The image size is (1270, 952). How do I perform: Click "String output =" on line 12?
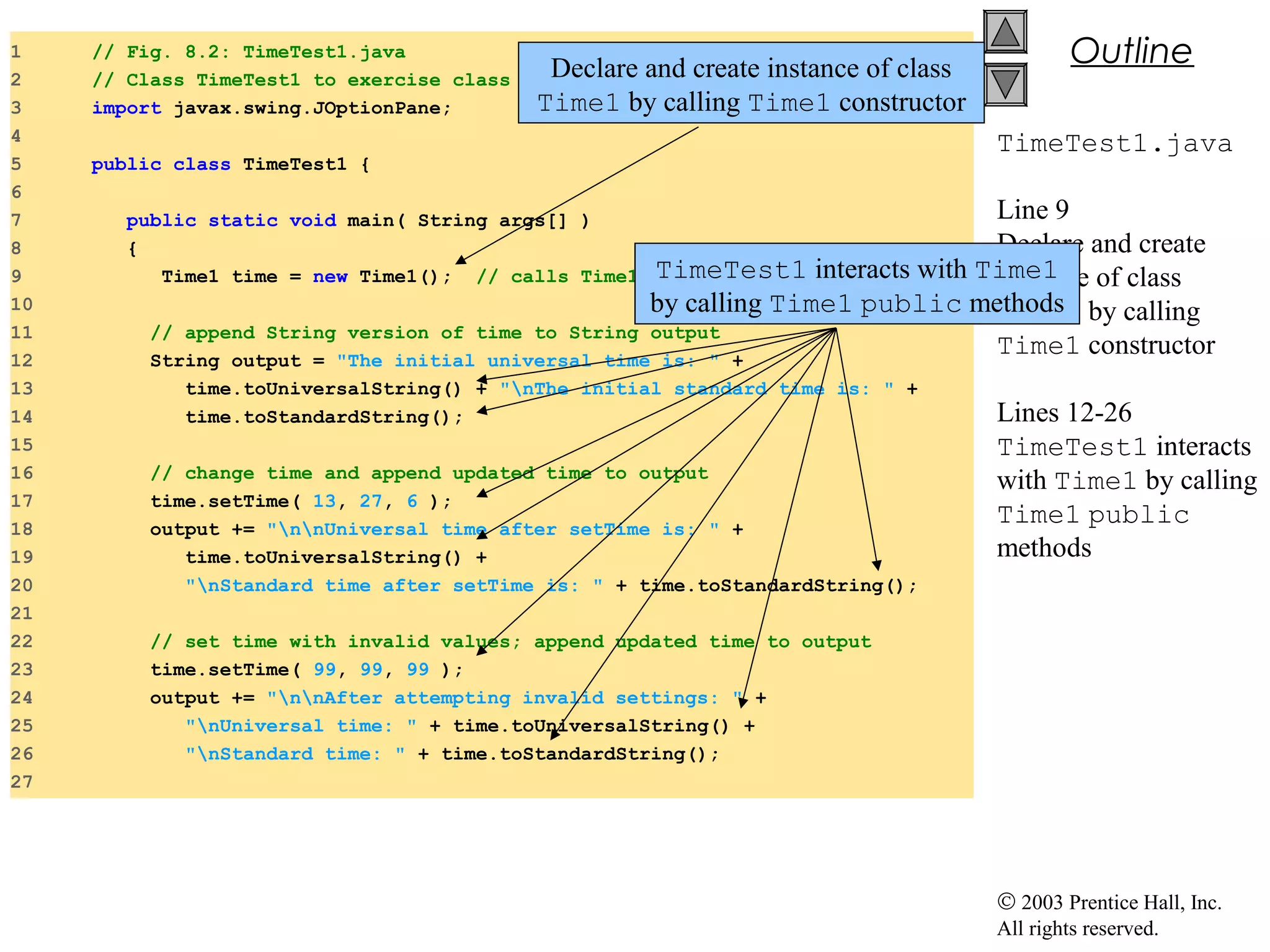pyautogui.click(x=238, y=361)
